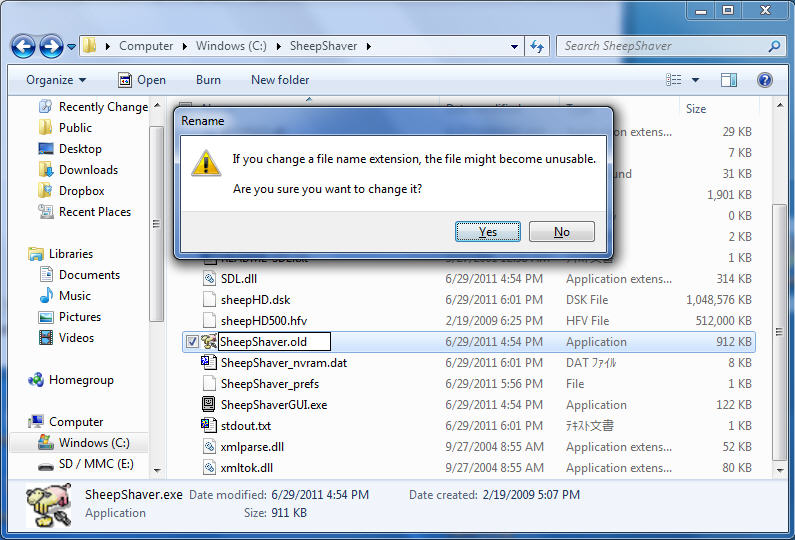Screen dimensions: 795x540
Task: Open Public folder in navigation pane
Action: (x=65, y=128)
